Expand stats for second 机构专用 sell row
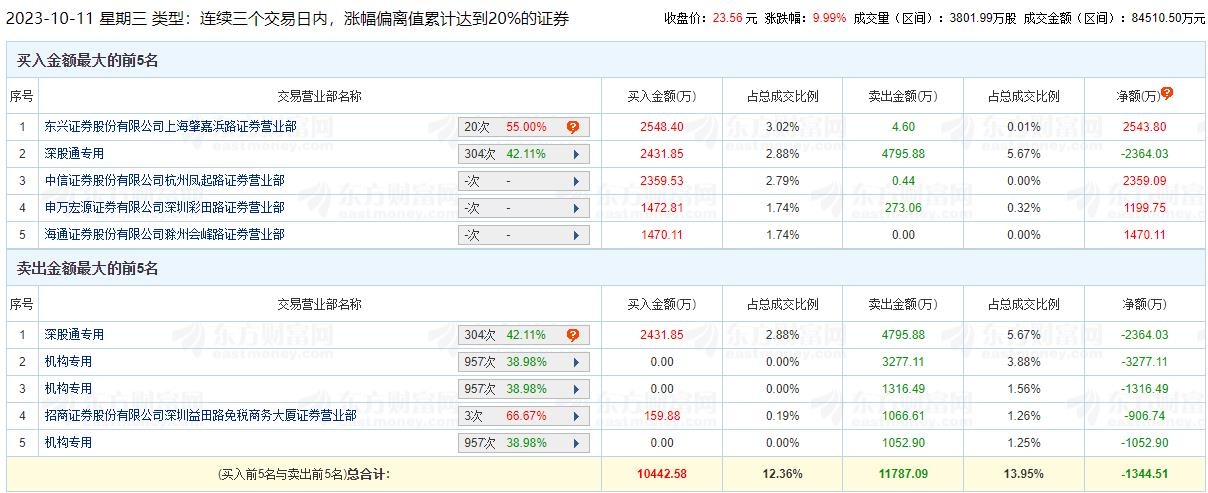 coord(576,389)
